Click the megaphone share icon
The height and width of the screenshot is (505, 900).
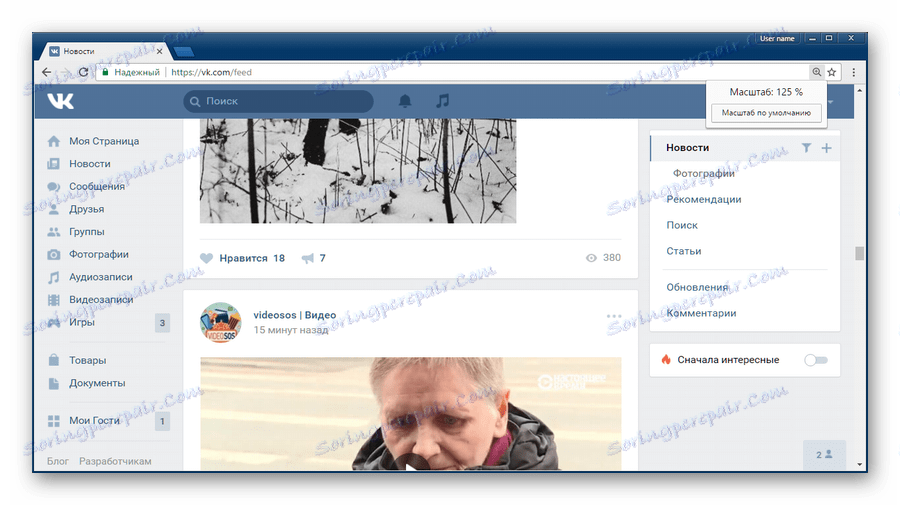308,258
